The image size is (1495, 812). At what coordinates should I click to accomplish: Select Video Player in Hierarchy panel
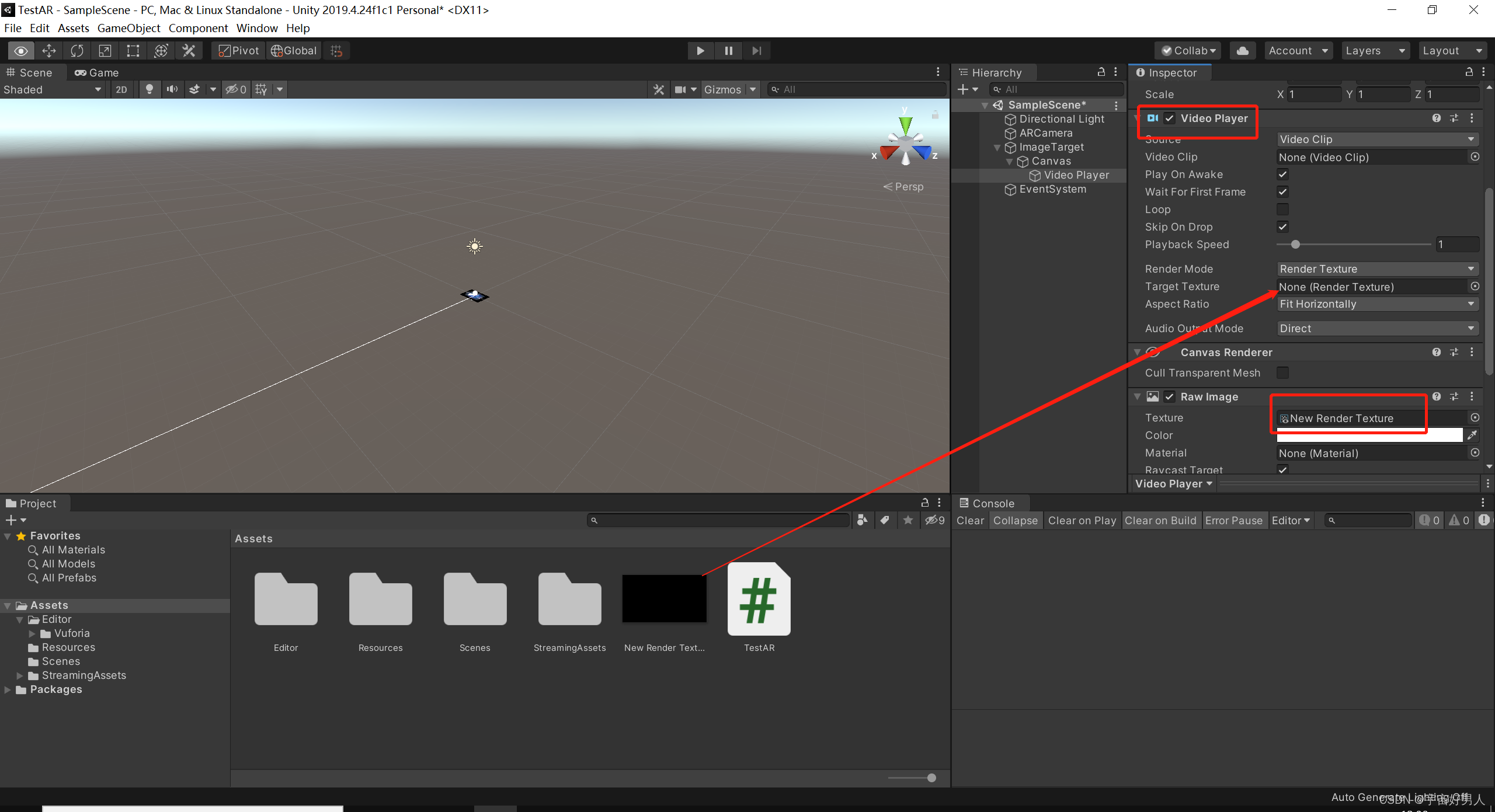1076,174
